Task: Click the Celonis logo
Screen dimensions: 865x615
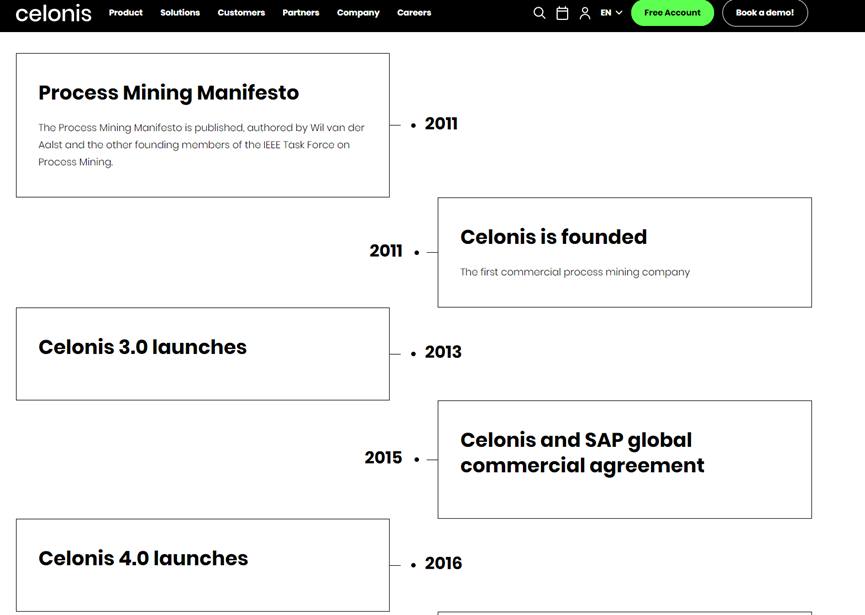Action: [54, 13]
